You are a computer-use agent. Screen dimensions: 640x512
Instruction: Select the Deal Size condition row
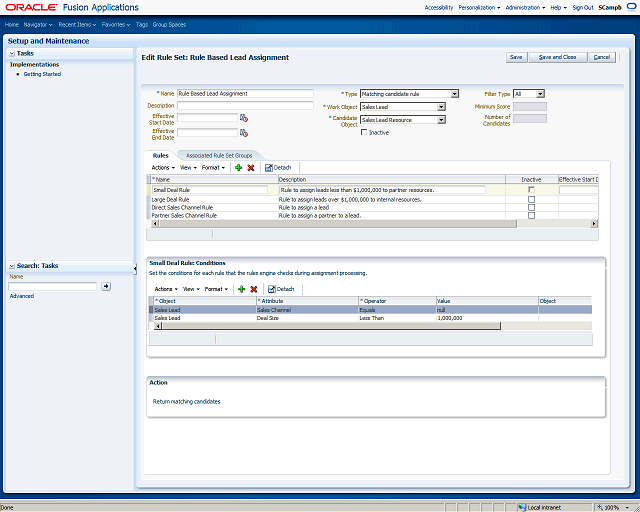tap(371, 318)
